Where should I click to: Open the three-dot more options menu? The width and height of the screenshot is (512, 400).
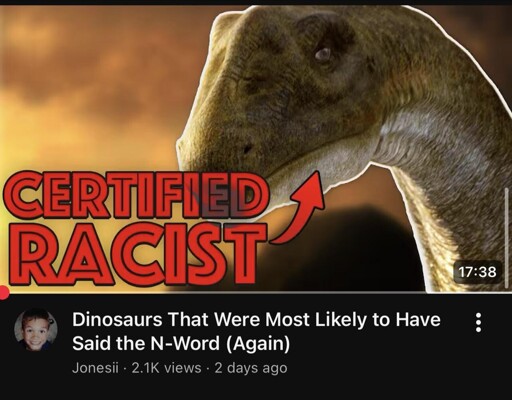[x=478, y=322]
